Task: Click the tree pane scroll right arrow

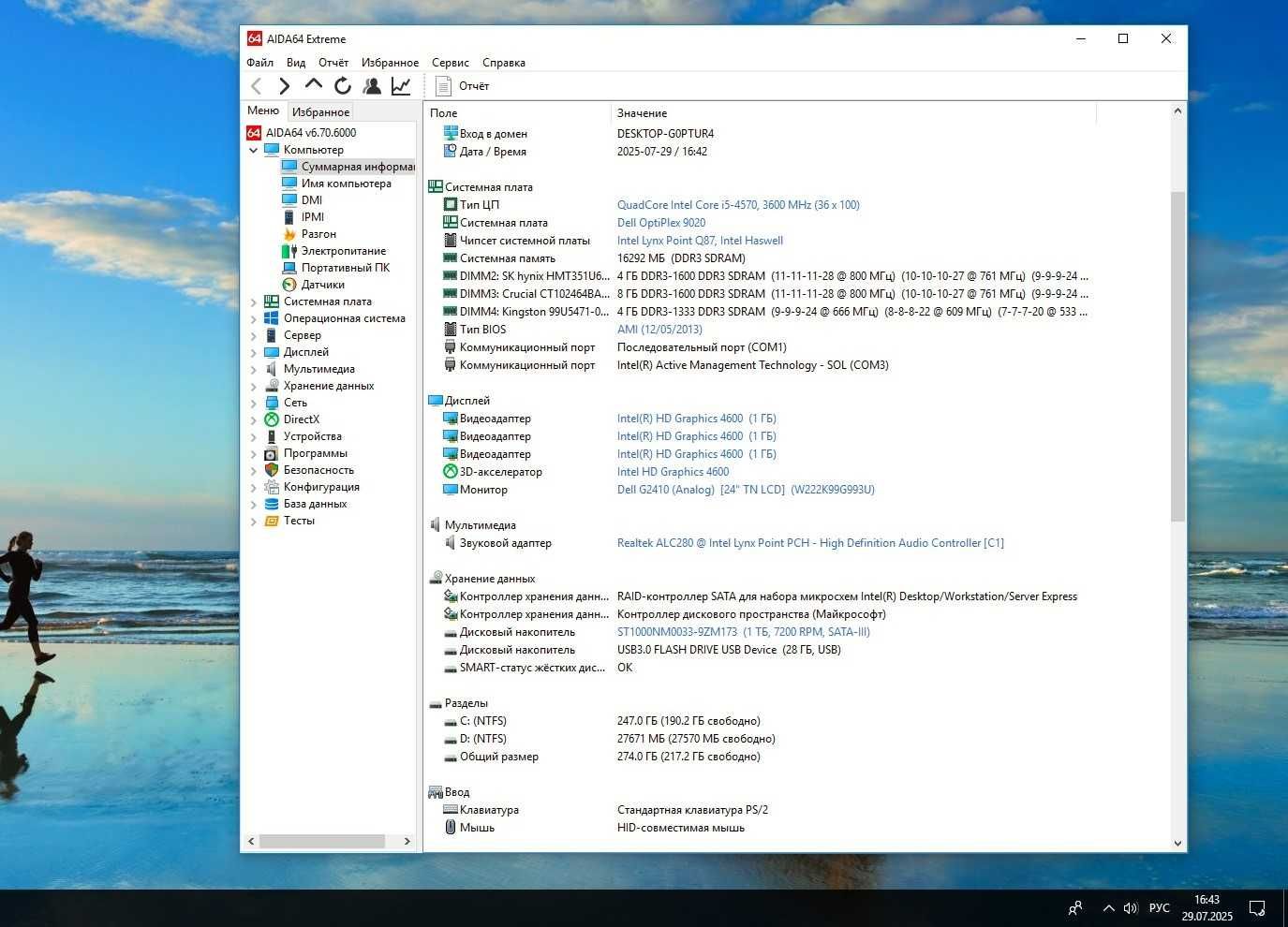Action: [407, 842]
